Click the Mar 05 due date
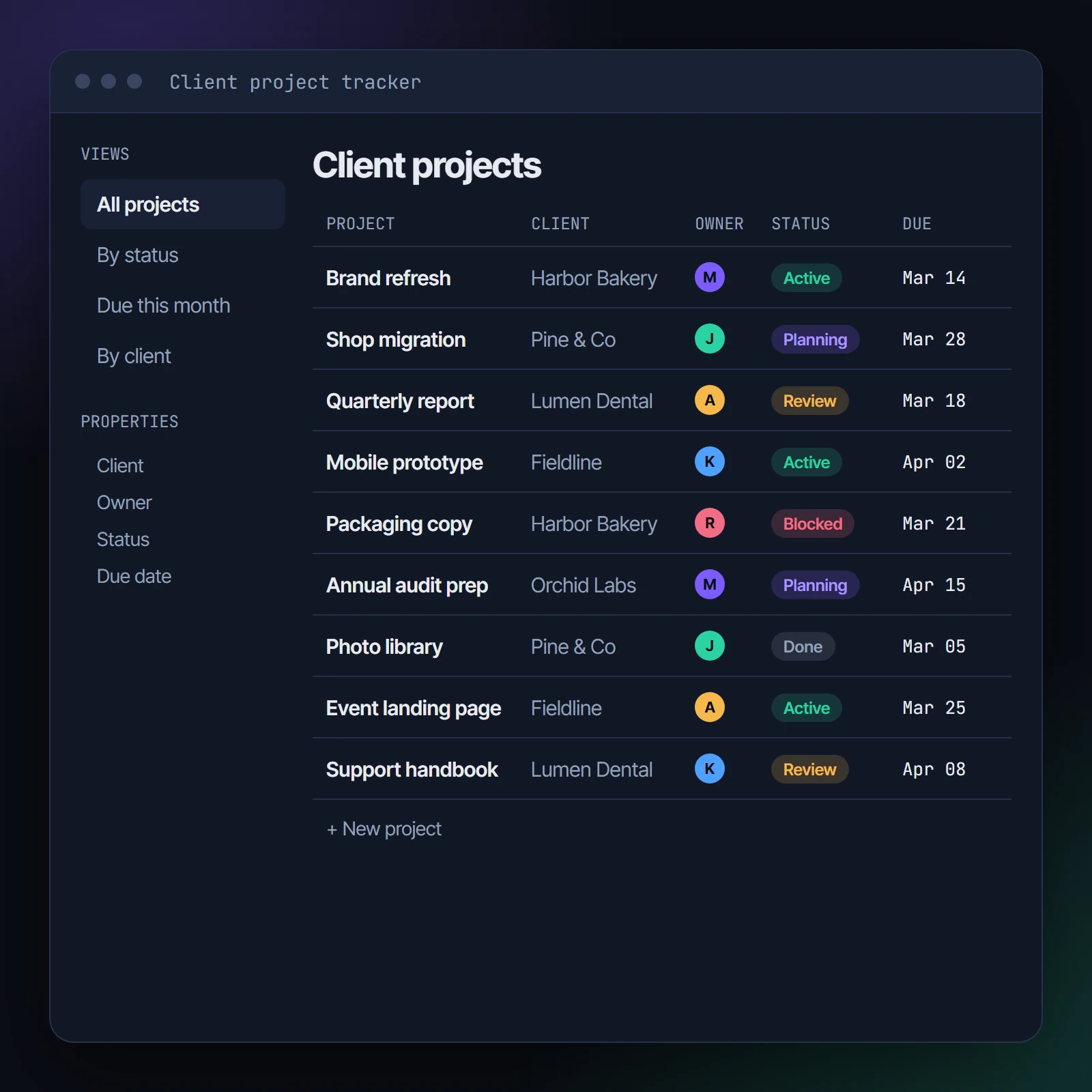 (x=934, y=646)
